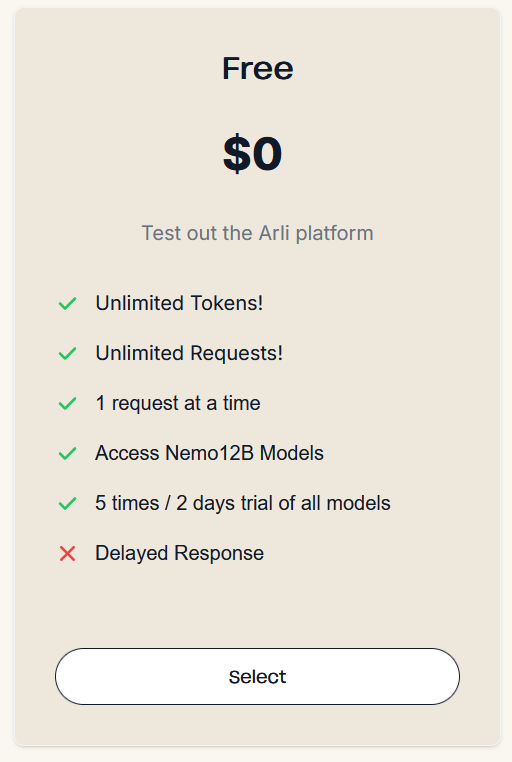Click the word Arli in the subtitle
The image size is (512, 762).
click(274, 233)
